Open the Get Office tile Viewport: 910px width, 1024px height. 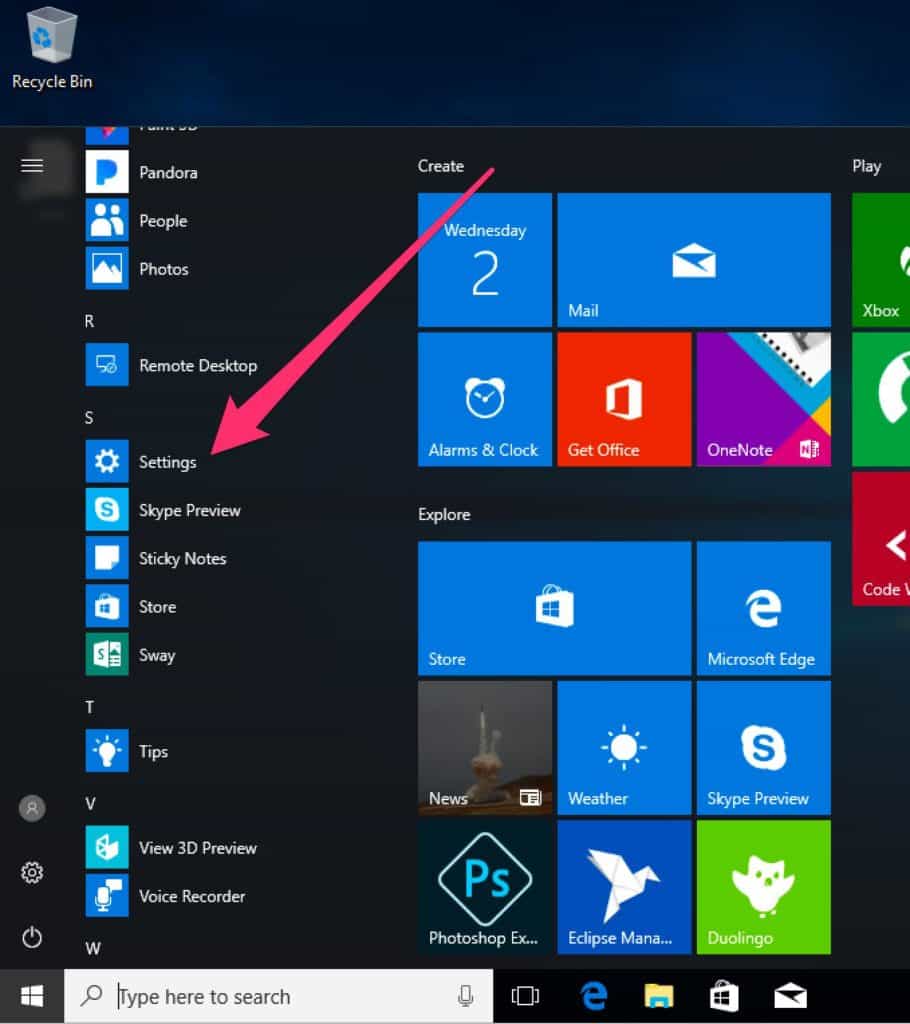(624, 399)
